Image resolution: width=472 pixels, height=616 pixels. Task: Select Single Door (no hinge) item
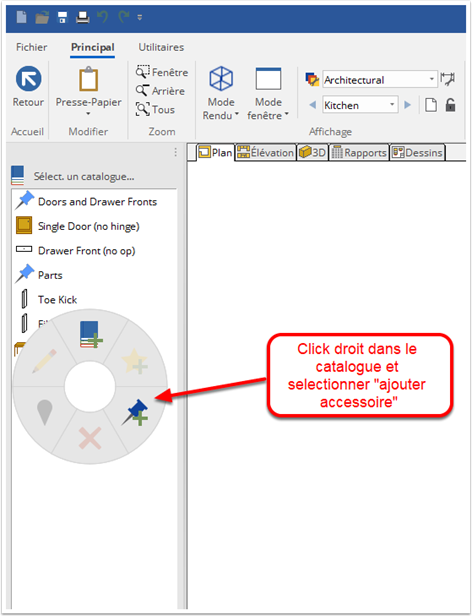tap(88, 226)
